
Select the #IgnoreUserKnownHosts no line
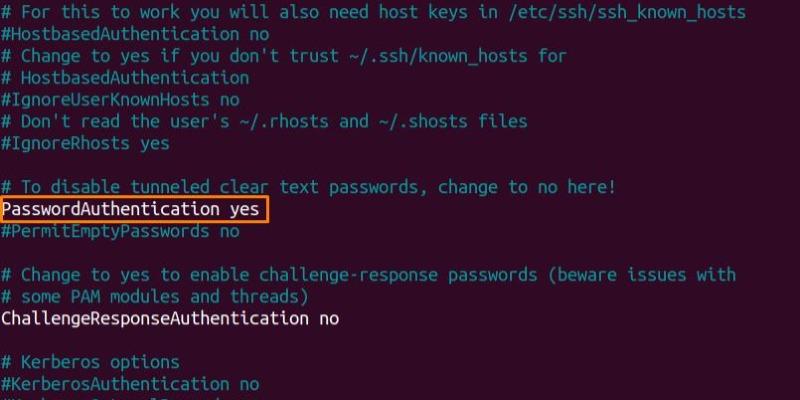tap(120, 99)
